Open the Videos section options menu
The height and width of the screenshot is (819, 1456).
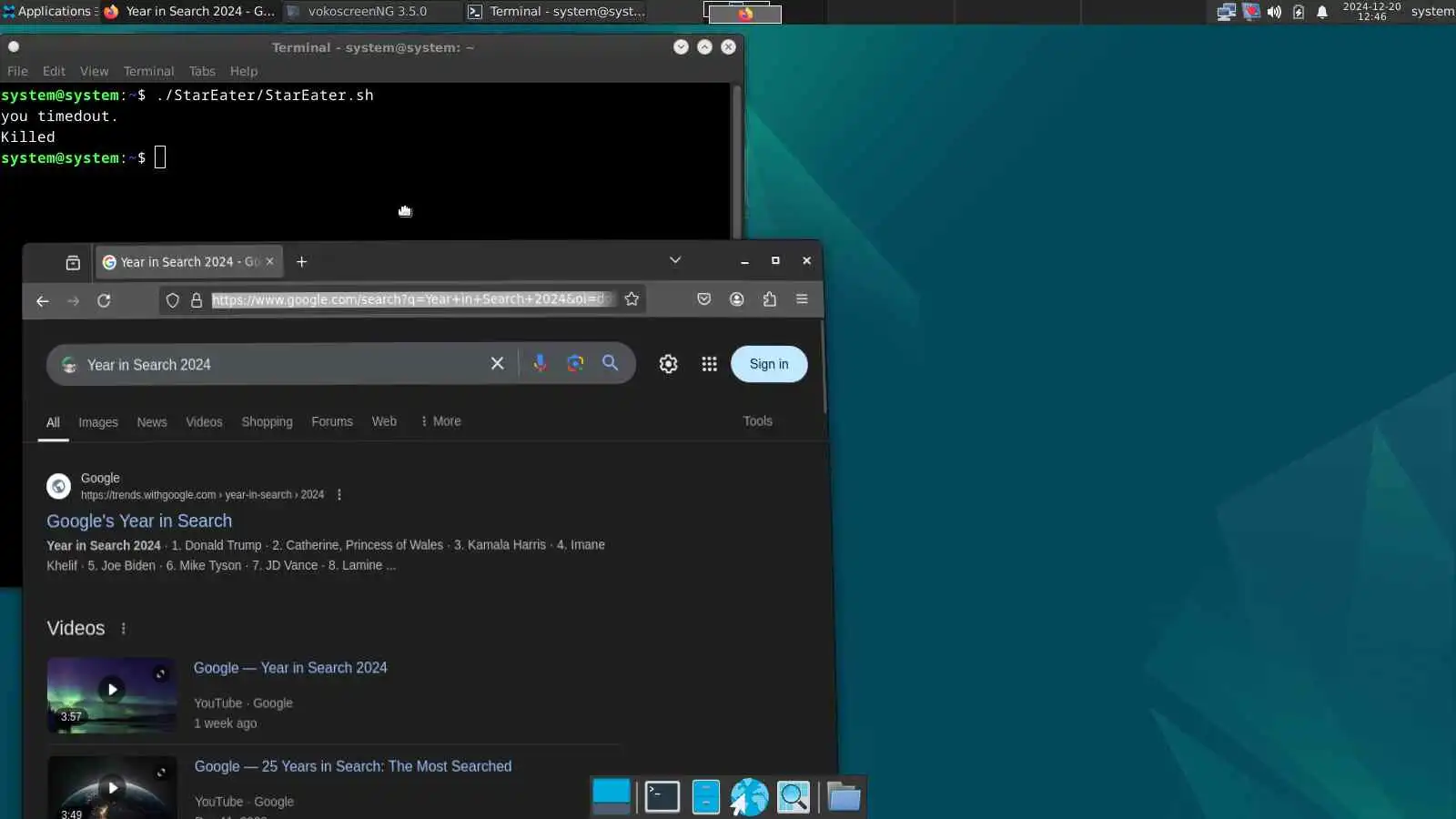pos(124,629)
